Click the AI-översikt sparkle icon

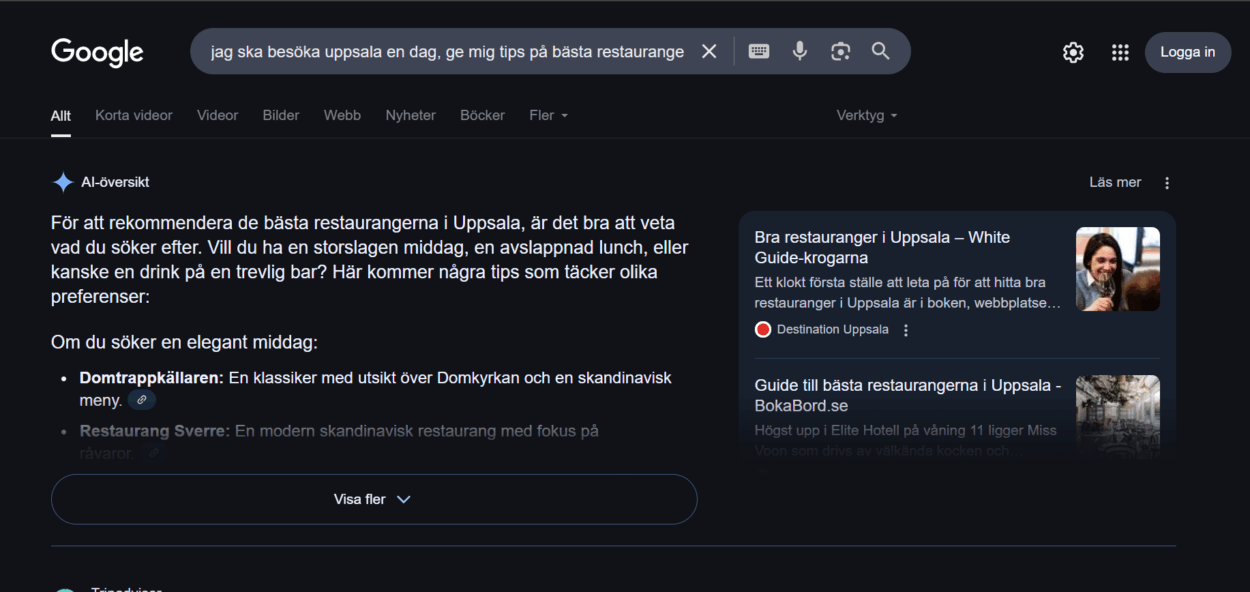63,182
